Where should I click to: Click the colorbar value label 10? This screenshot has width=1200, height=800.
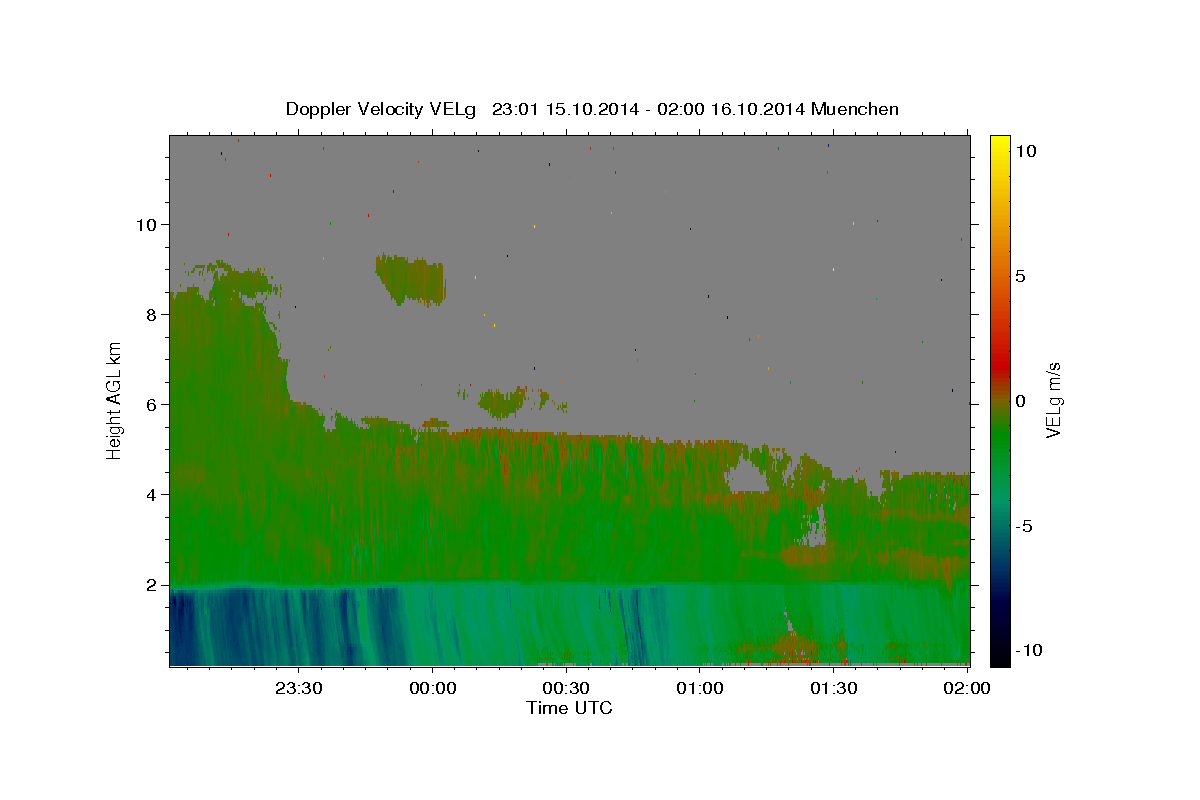1025,150
